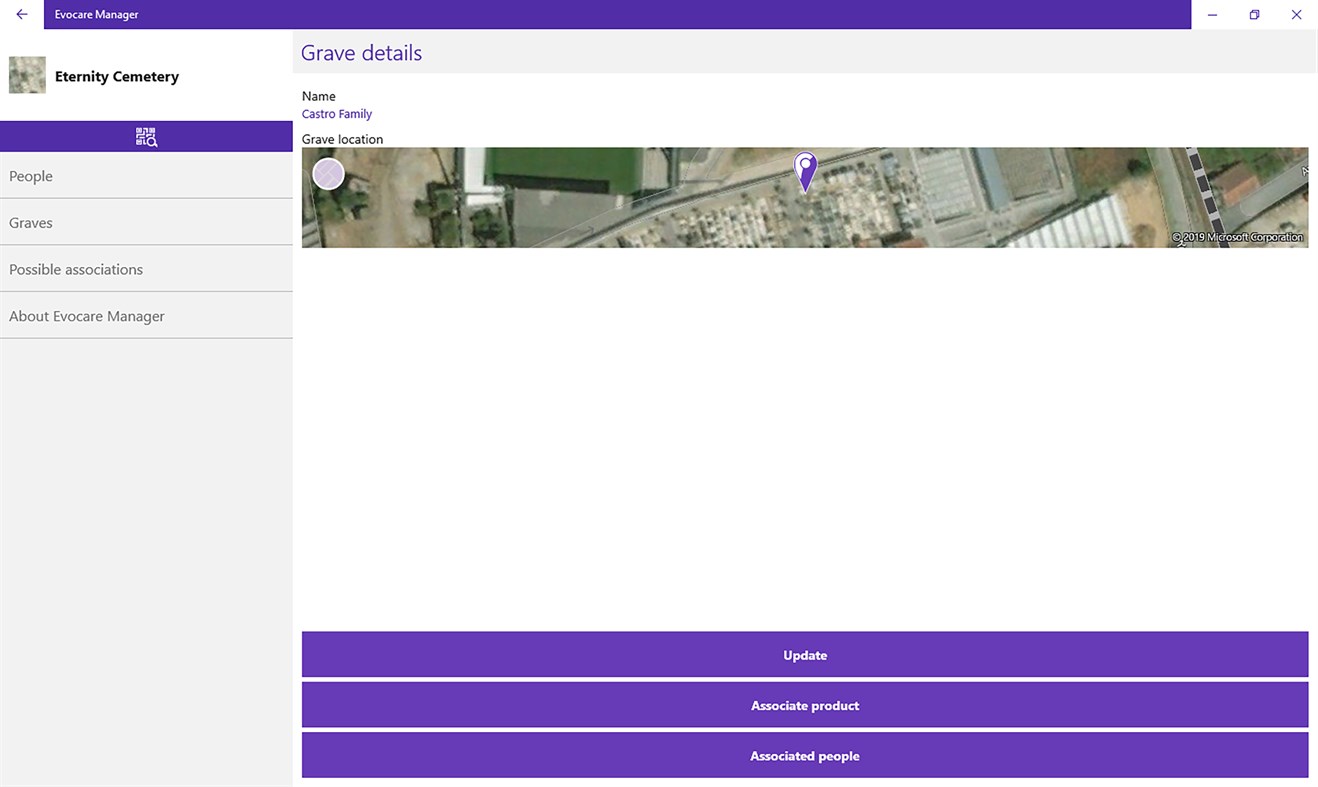
Task: Open the People section
Action: click(31, 175)
